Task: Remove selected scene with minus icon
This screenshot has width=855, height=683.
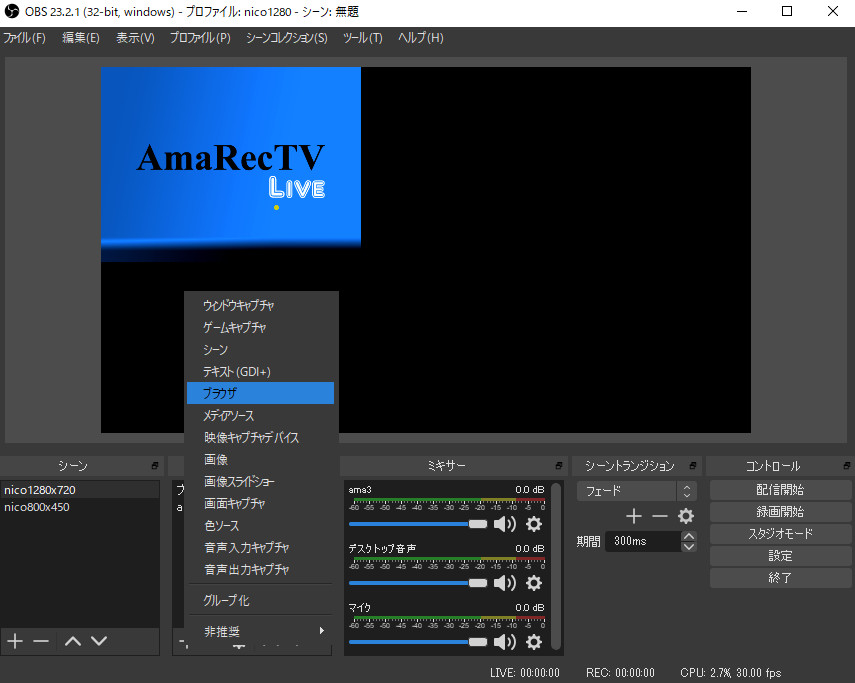Action: (x=41, y=641)
